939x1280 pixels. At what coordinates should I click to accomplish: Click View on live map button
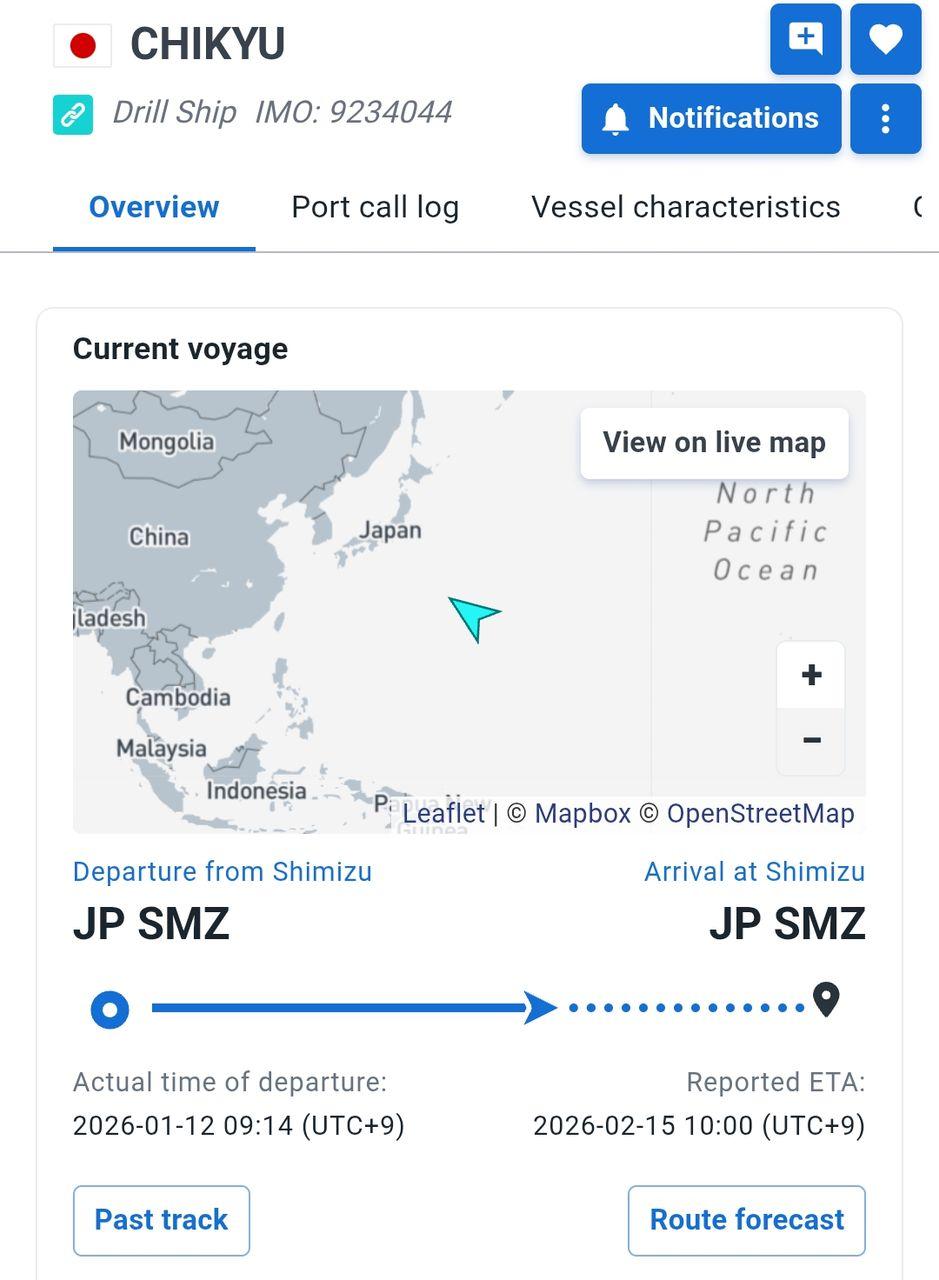pos(714,442)
